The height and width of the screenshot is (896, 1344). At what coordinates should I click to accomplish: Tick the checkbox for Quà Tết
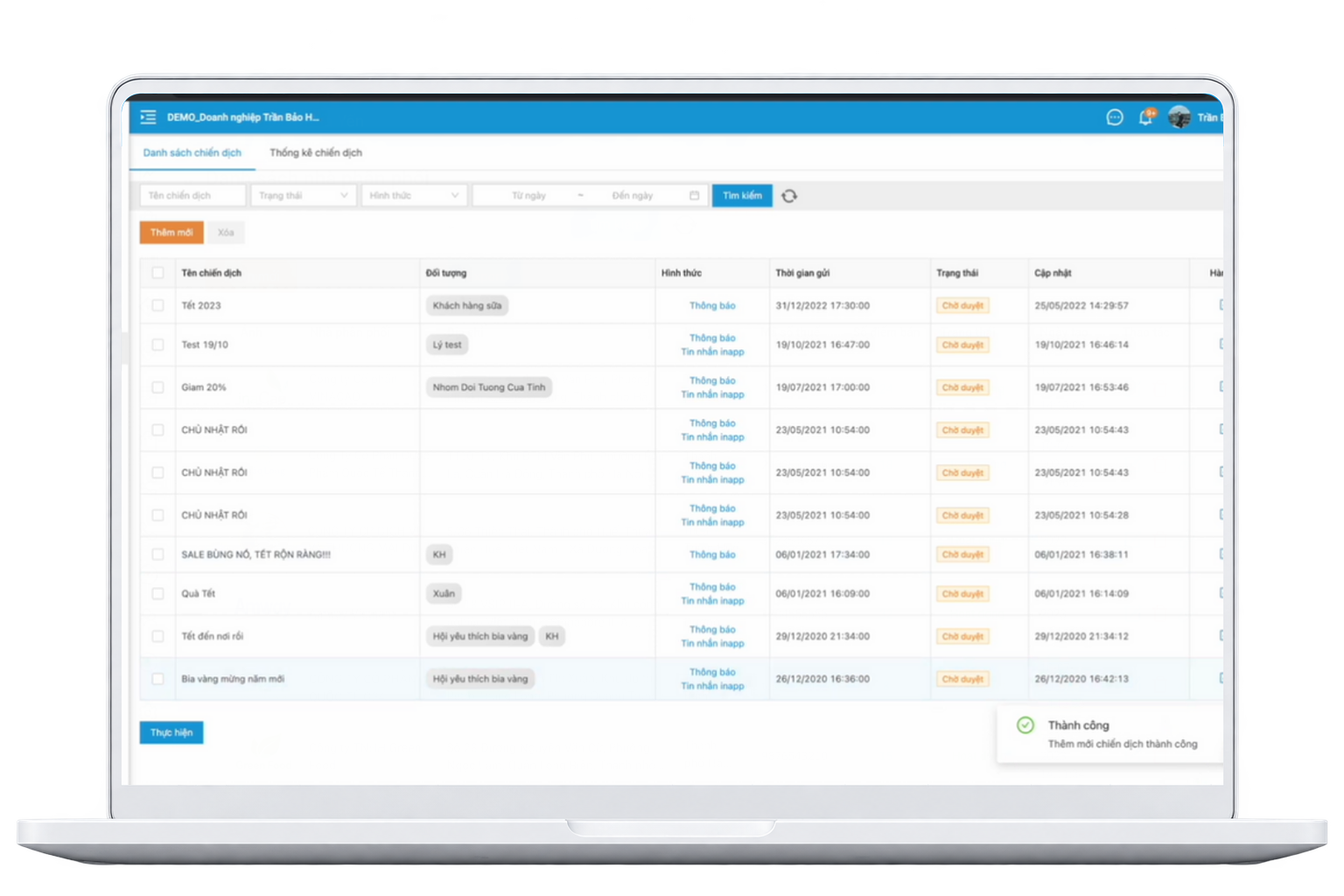click(157, 593)
